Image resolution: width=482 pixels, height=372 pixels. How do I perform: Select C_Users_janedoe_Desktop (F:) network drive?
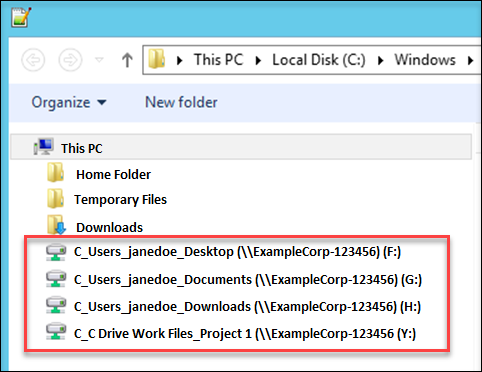click(237, 252)
